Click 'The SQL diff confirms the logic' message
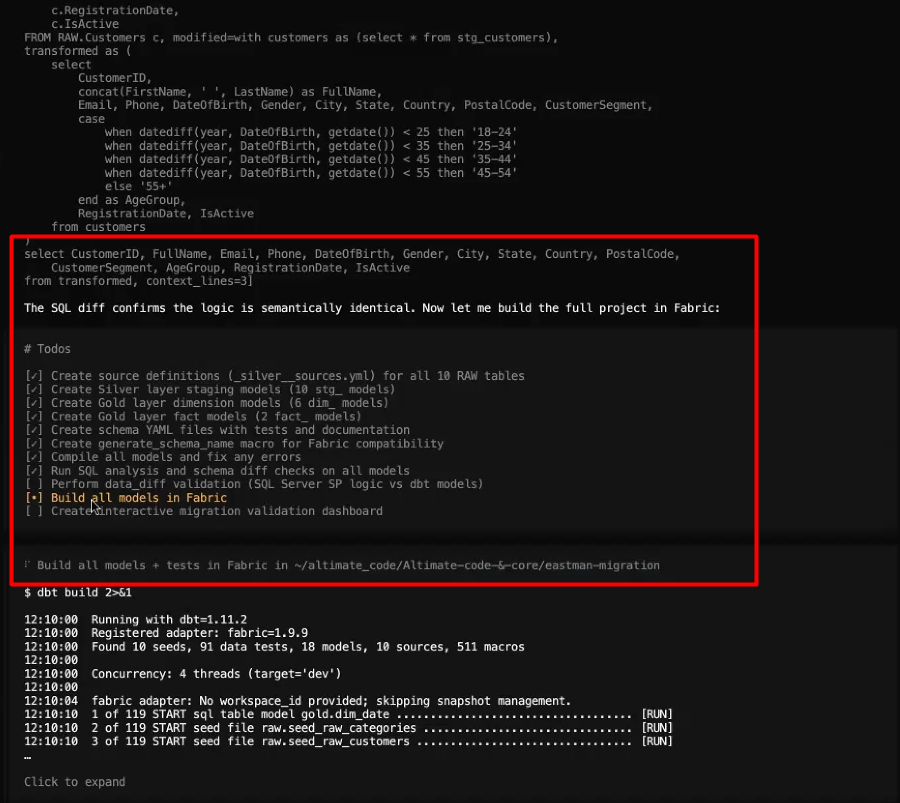 pos(372,308)
